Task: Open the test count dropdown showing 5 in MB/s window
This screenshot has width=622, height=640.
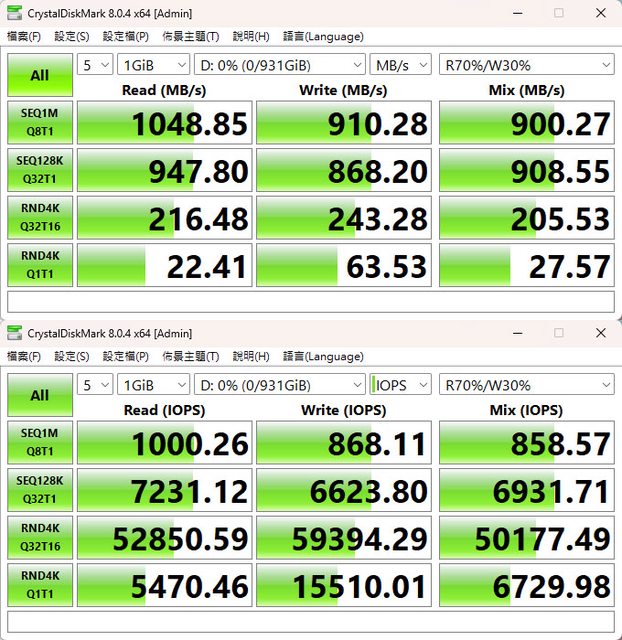Action: pyautogui.click(x=94, y=65)
